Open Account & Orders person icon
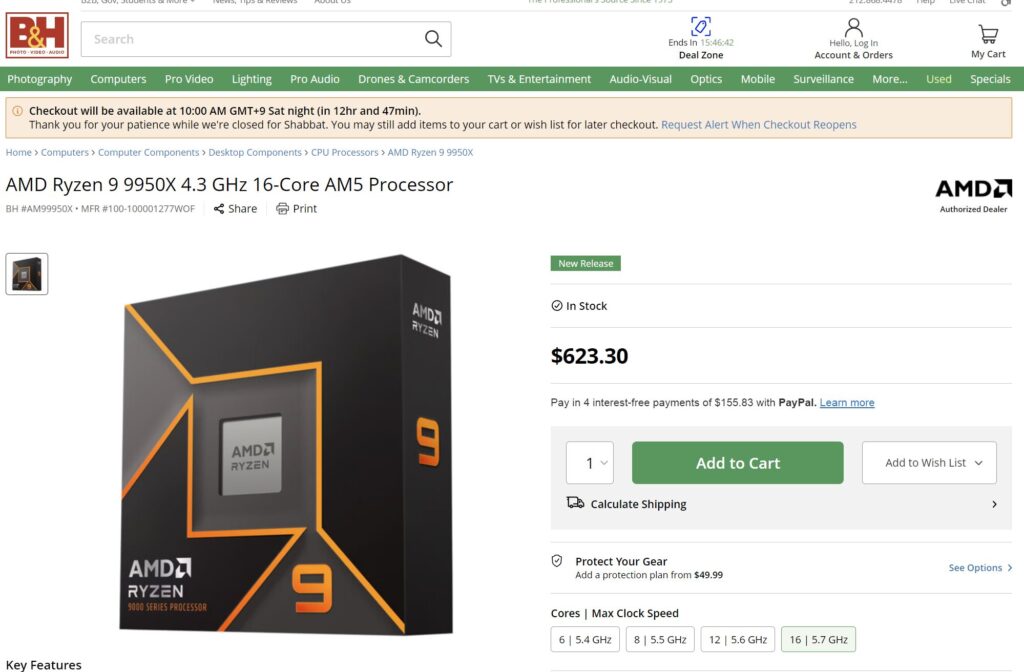1024x672 pixels. pos(853,27)
